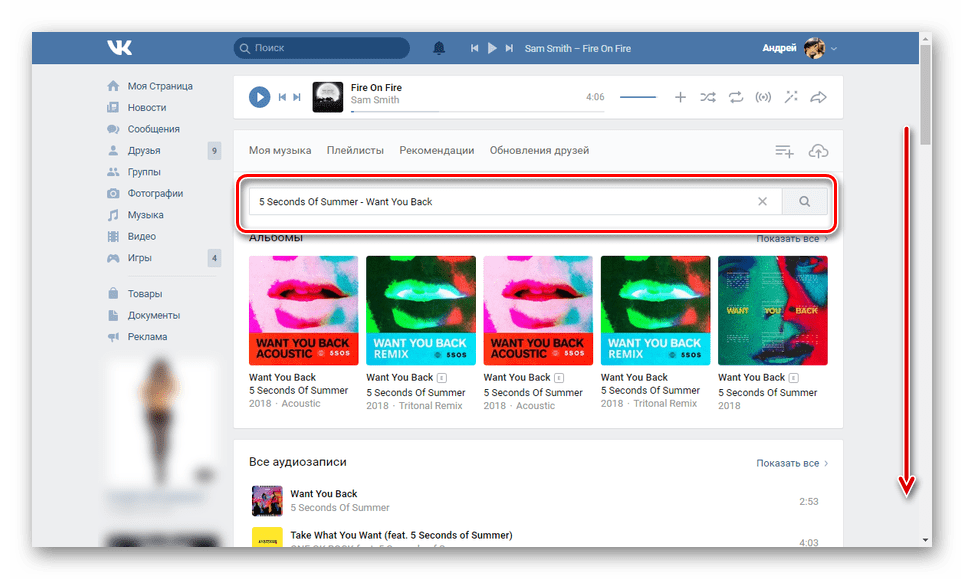Click the magnifier search button in music search

(x=804, y=202)
